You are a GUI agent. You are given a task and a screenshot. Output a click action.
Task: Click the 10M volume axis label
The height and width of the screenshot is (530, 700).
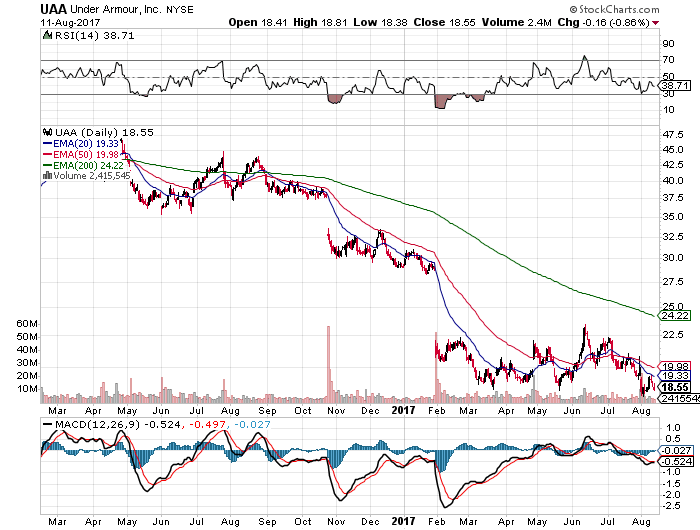(27, 388)
